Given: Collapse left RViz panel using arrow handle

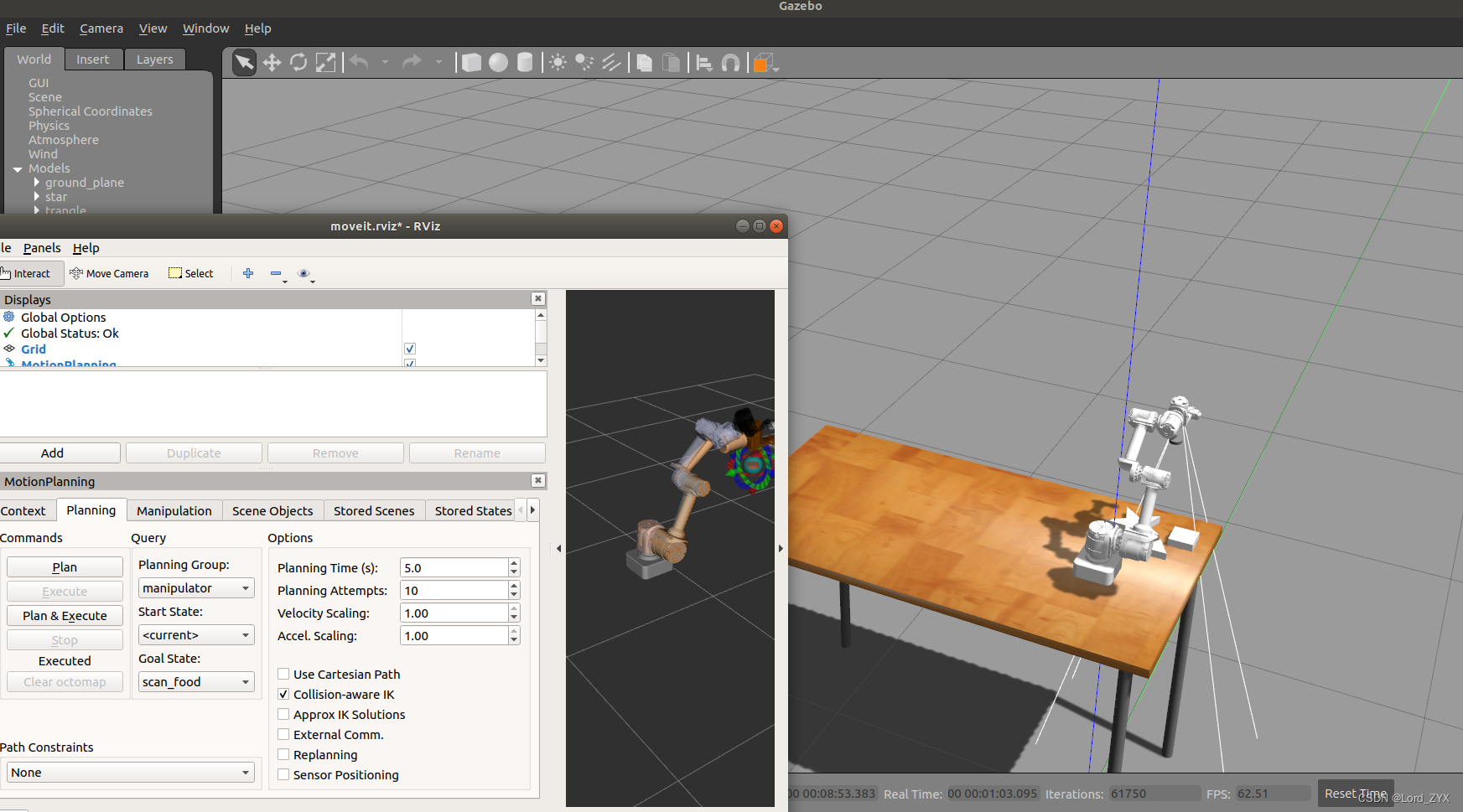Looking at the screenshot, I should click(x=558, y=549).
